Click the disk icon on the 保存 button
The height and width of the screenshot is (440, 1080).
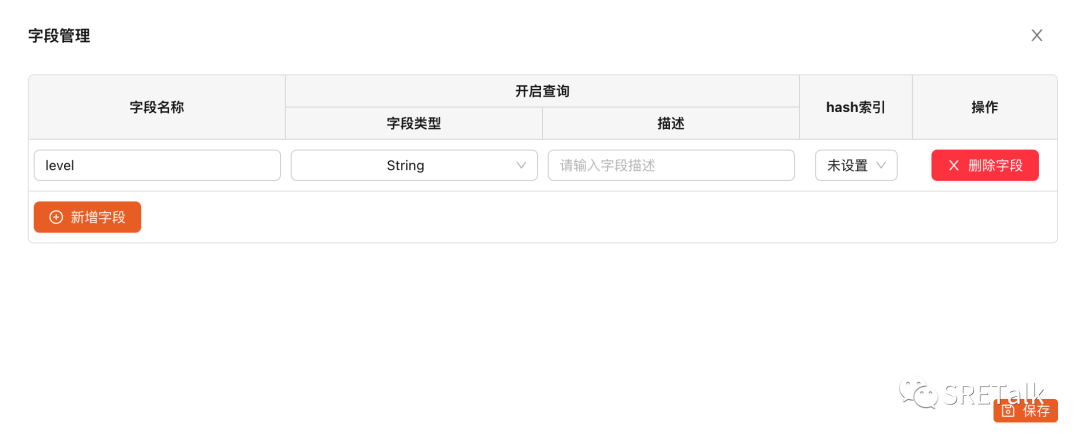point(1009,411)
